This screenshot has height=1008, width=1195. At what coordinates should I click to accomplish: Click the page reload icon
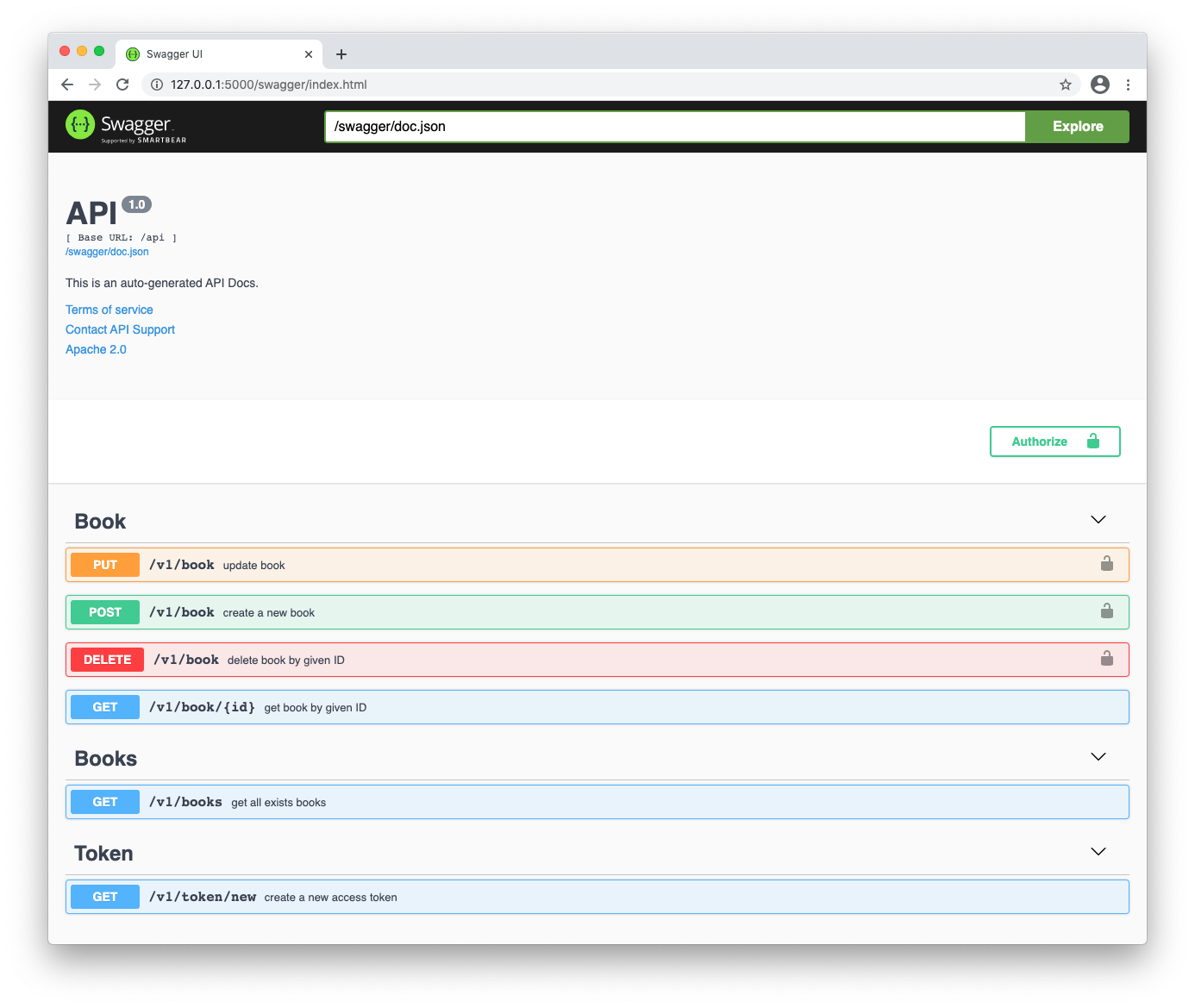[122, 85]
